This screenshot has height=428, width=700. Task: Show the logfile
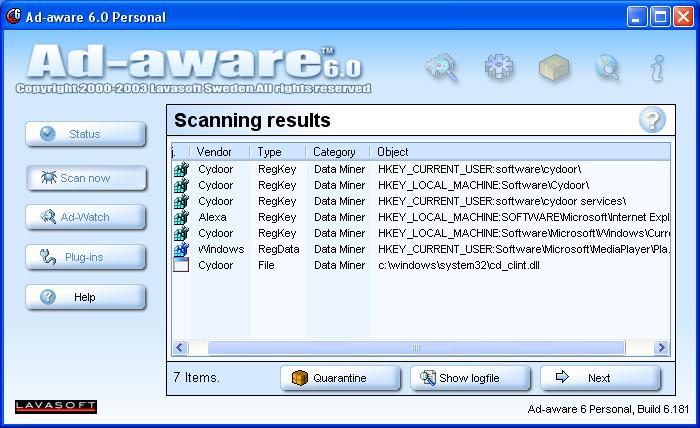click(x=470, y=378)
